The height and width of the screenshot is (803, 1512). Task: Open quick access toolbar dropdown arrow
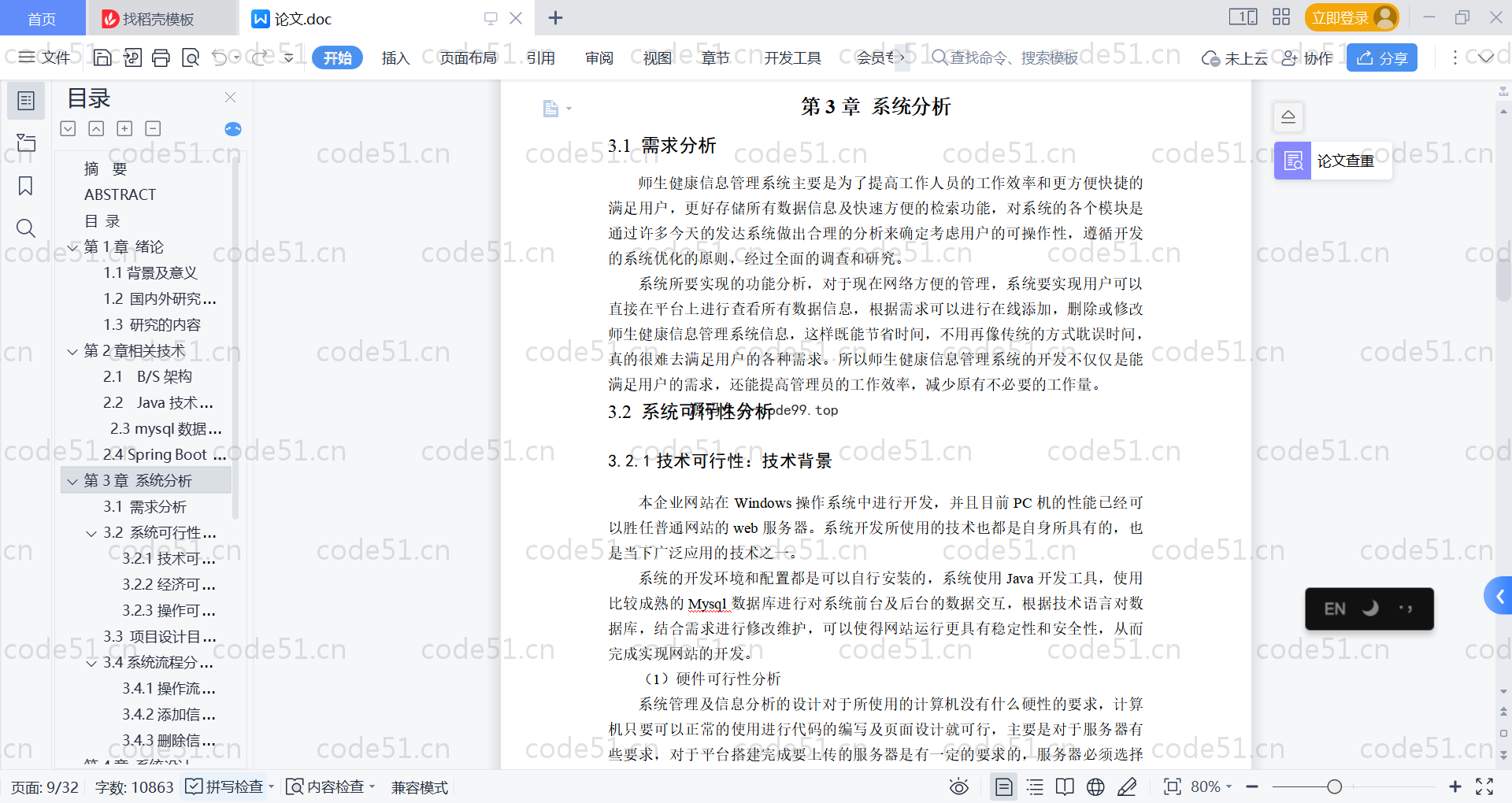(x=288, y=57)
